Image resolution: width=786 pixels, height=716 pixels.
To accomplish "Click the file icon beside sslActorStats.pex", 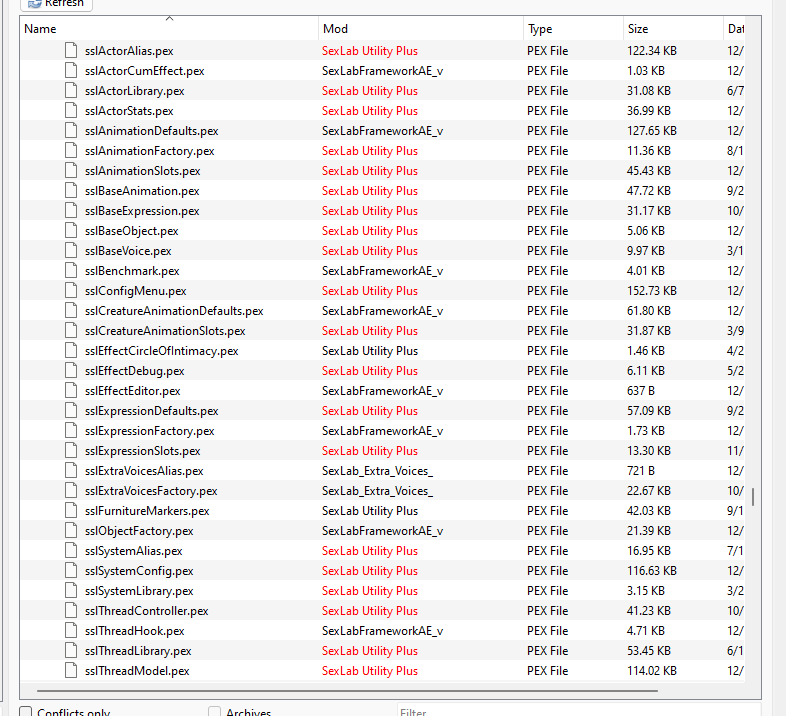I will coord(71,111).
